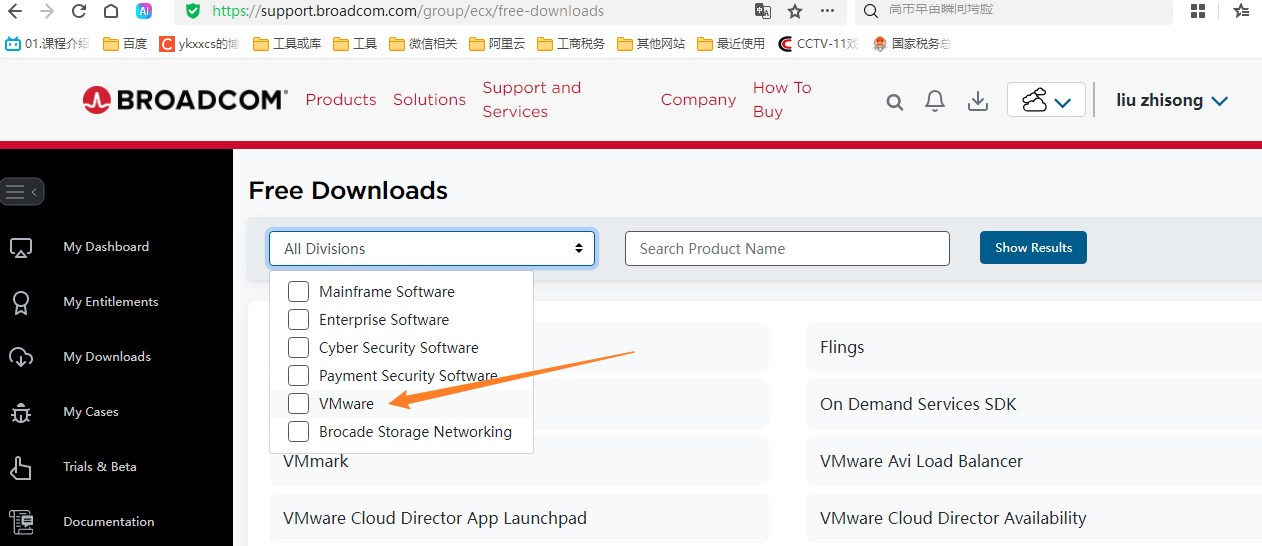The image size is (1262, 546).
Task: Open the browser apps grid icon
Action: click(x=1198, y=11)
